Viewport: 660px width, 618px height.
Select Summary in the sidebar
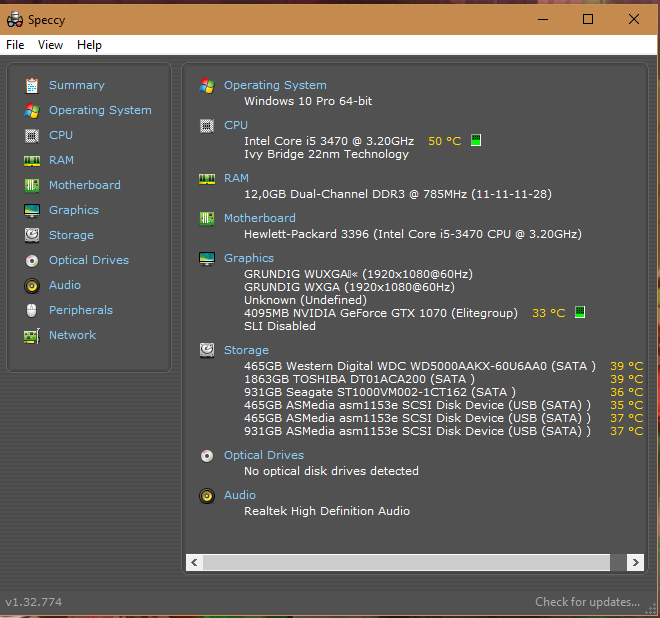[77, 85]
